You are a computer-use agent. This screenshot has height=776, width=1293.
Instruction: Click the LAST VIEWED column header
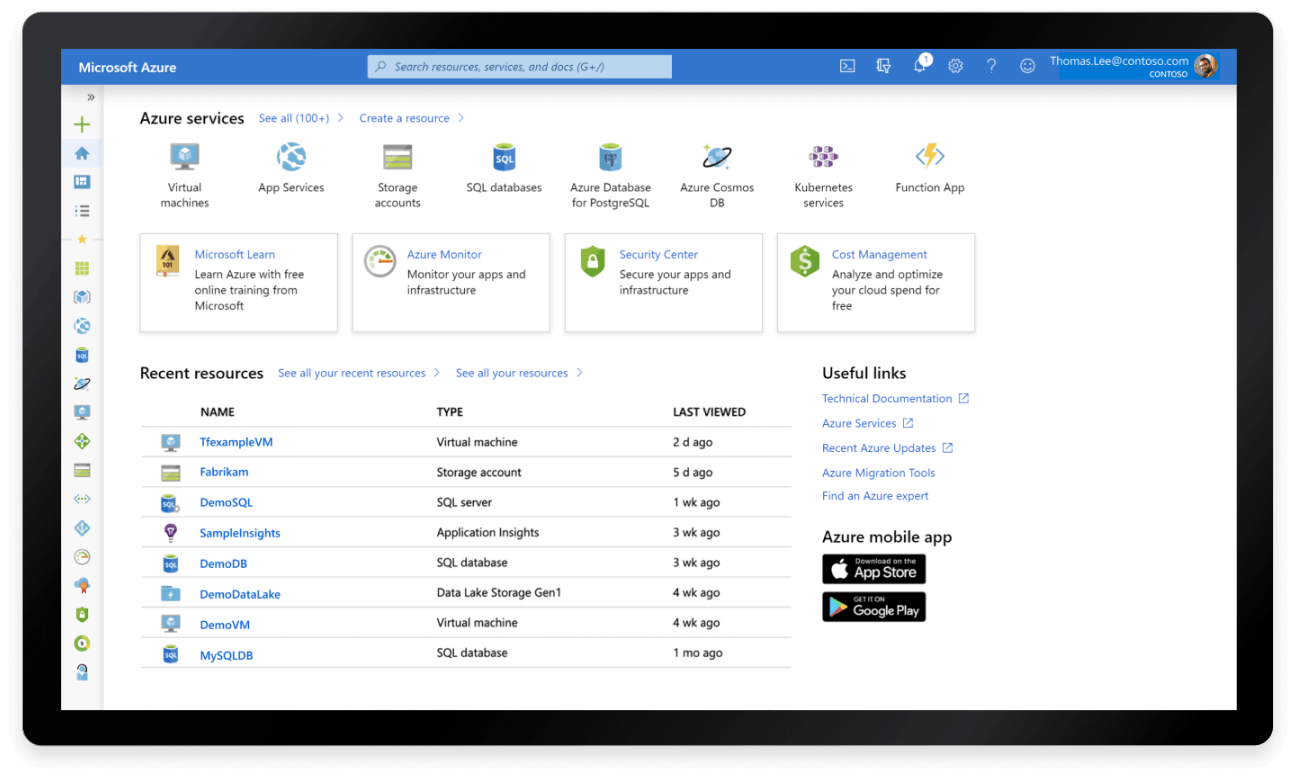(709, 412)
